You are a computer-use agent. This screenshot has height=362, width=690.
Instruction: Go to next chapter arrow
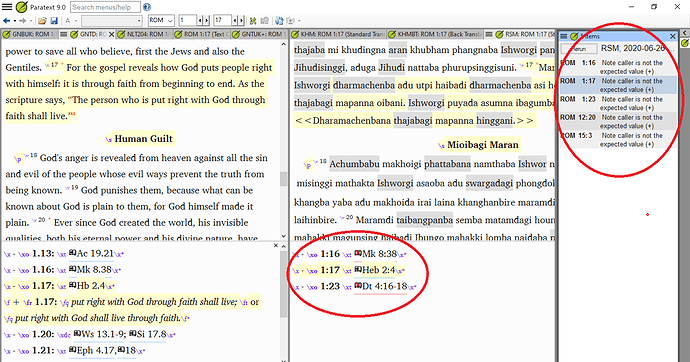[x=206, y=21]
